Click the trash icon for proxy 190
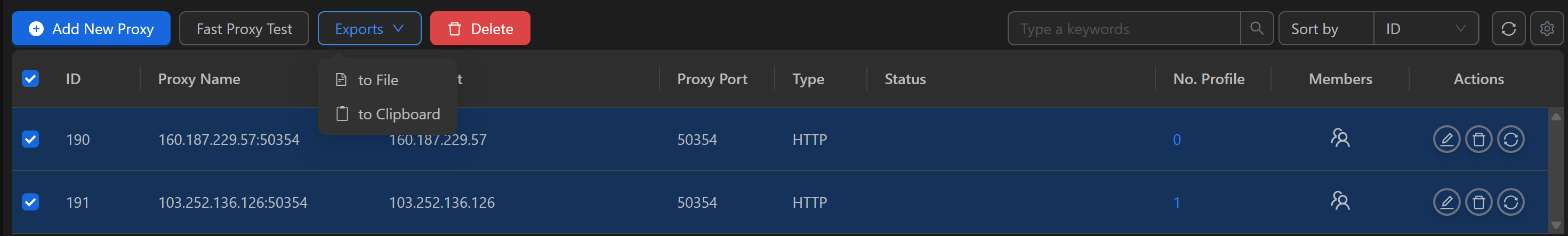1568x236 pixels. click(1478, 139)
